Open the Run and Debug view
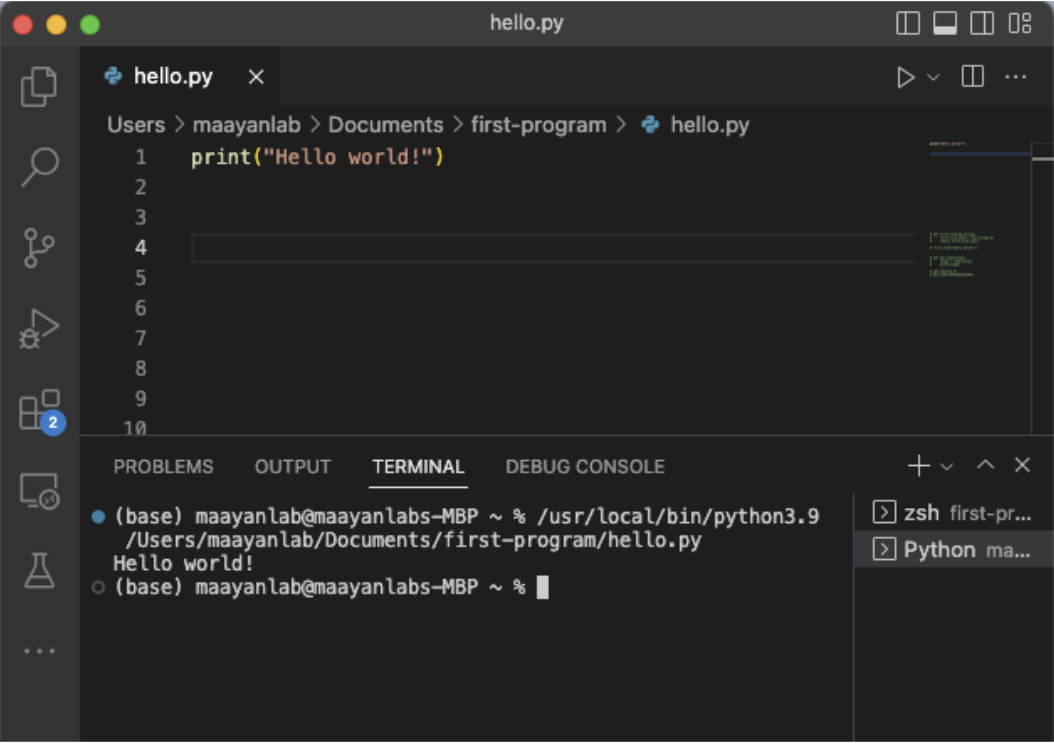 (39, 329)
